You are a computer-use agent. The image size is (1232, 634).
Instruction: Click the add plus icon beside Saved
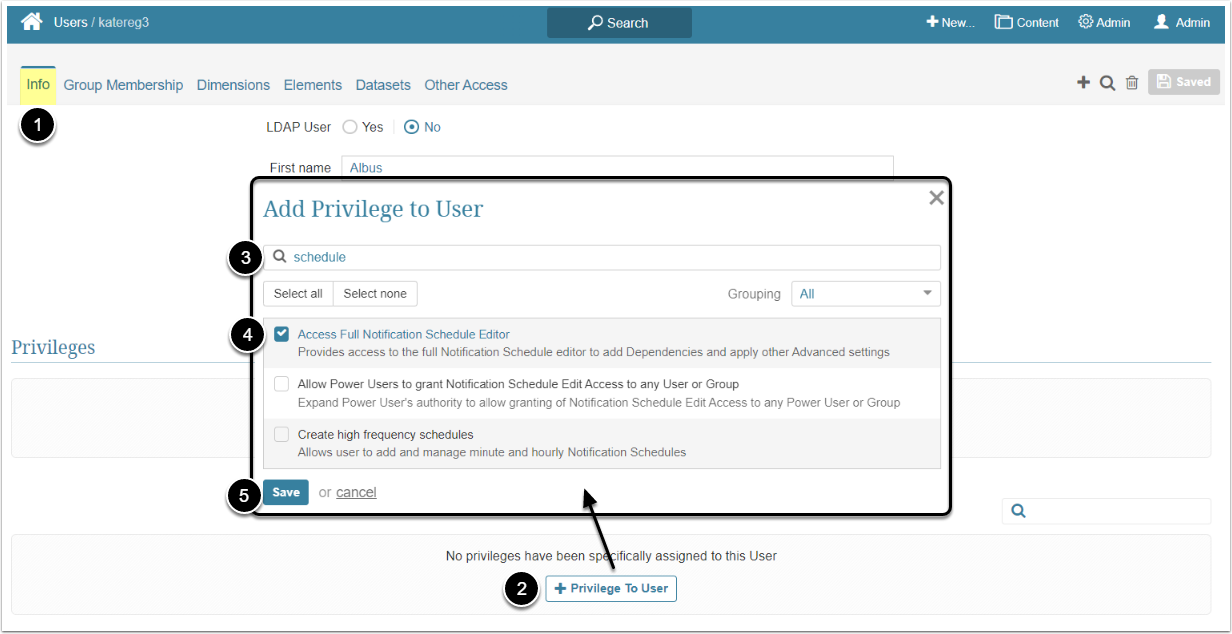(1083, 83)
